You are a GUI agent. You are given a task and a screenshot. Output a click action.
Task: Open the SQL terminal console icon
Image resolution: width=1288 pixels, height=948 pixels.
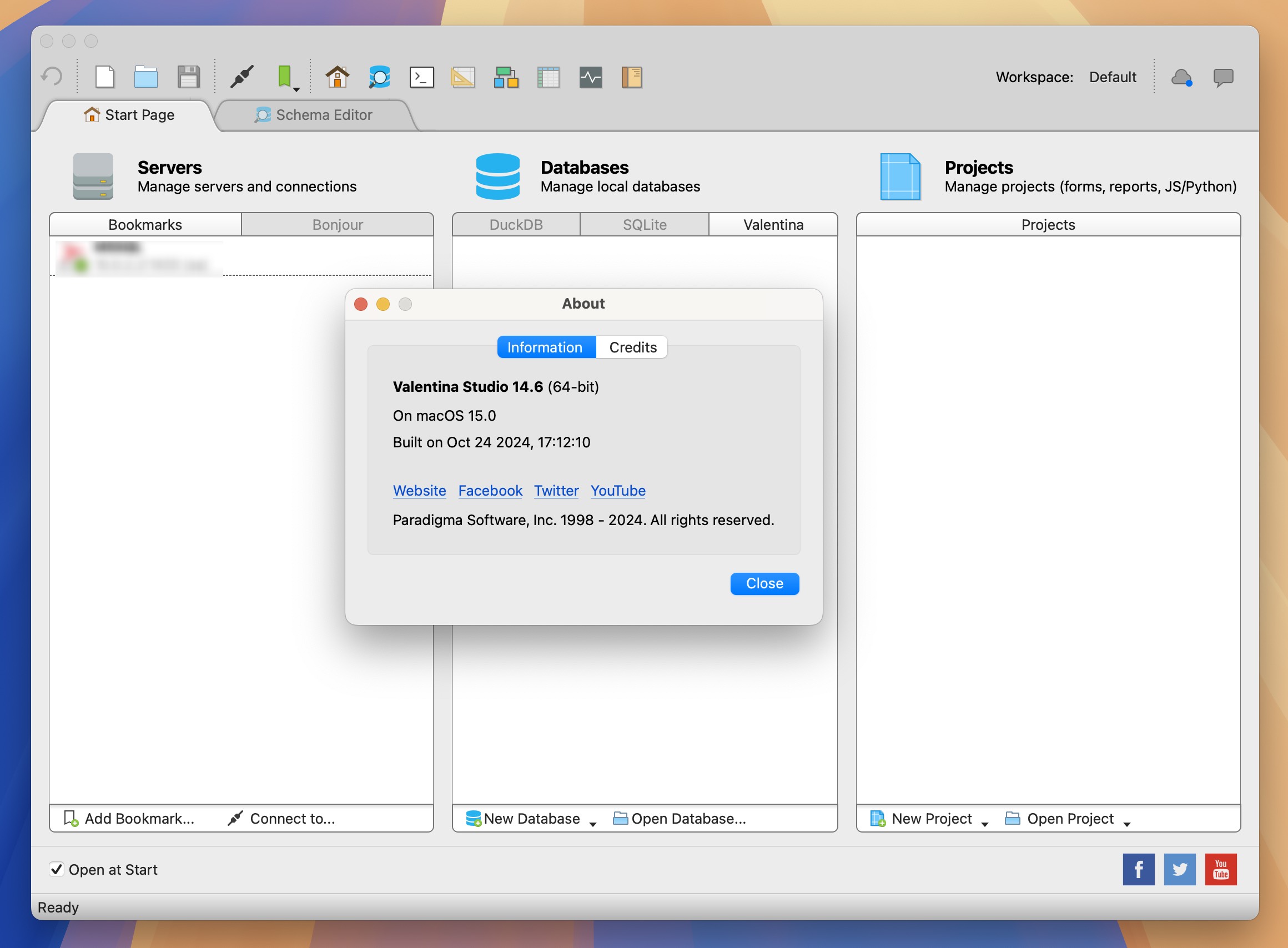421,77
